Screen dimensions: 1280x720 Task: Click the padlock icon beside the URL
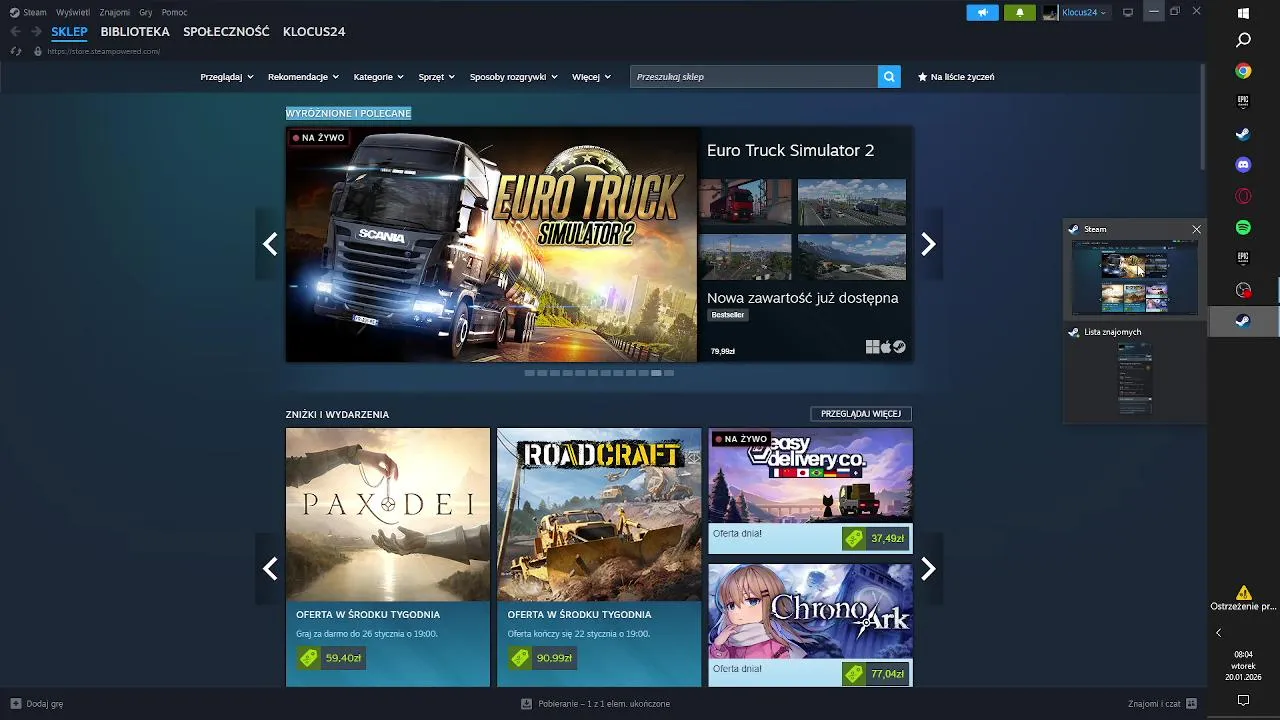click(38, 51)
